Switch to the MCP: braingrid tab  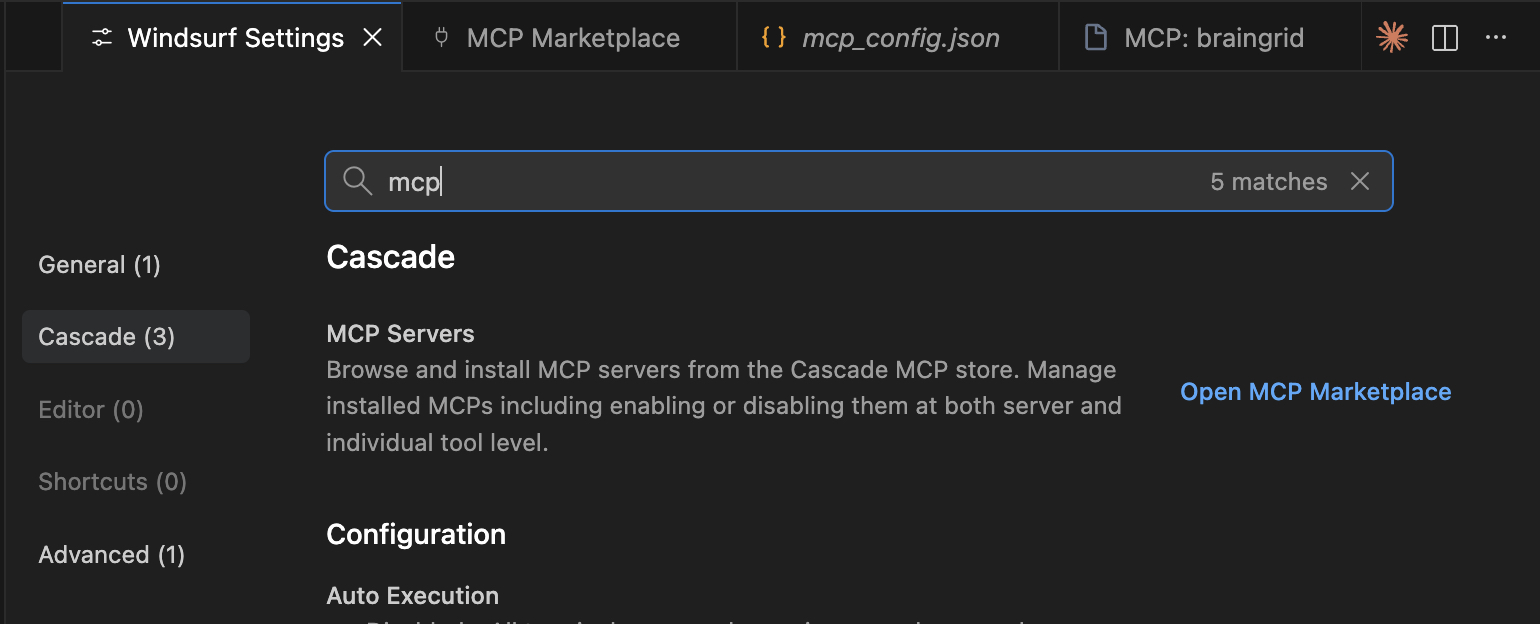coord(1213,38)
